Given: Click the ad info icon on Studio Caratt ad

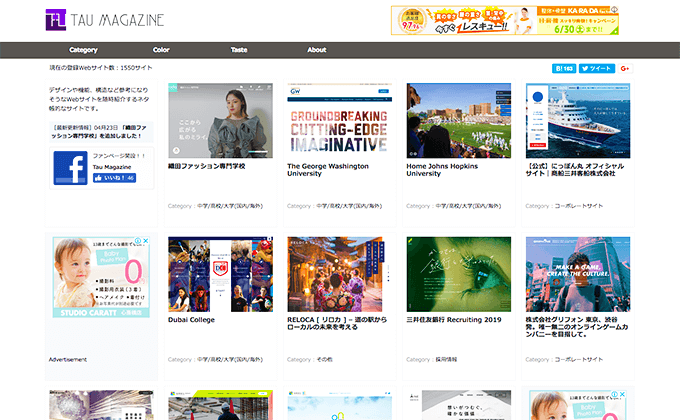Looking at the screenshot, I should 138,240.
